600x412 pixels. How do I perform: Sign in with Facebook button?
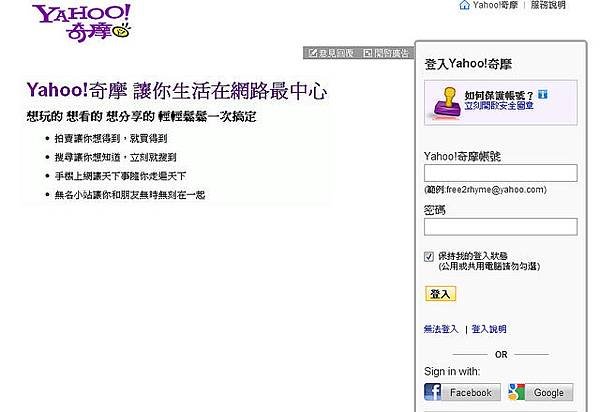point(462,392)
